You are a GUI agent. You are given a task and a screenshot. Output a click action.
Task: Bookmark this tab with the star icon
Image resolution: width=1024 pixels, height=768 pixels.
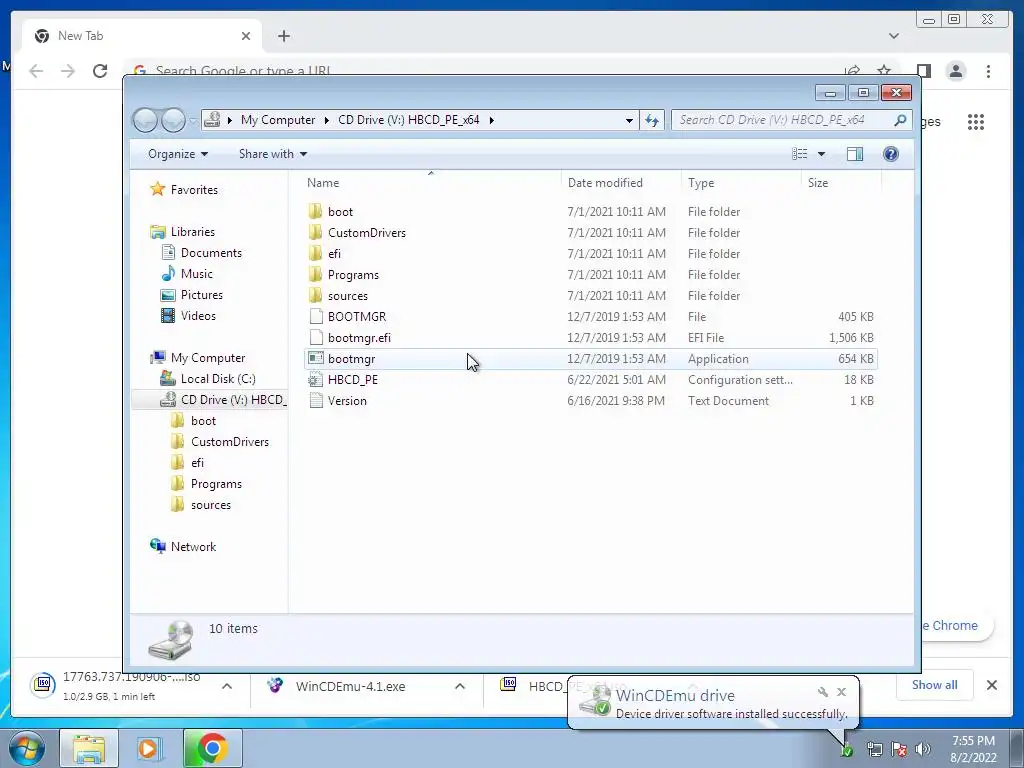[x=884, y=70]
